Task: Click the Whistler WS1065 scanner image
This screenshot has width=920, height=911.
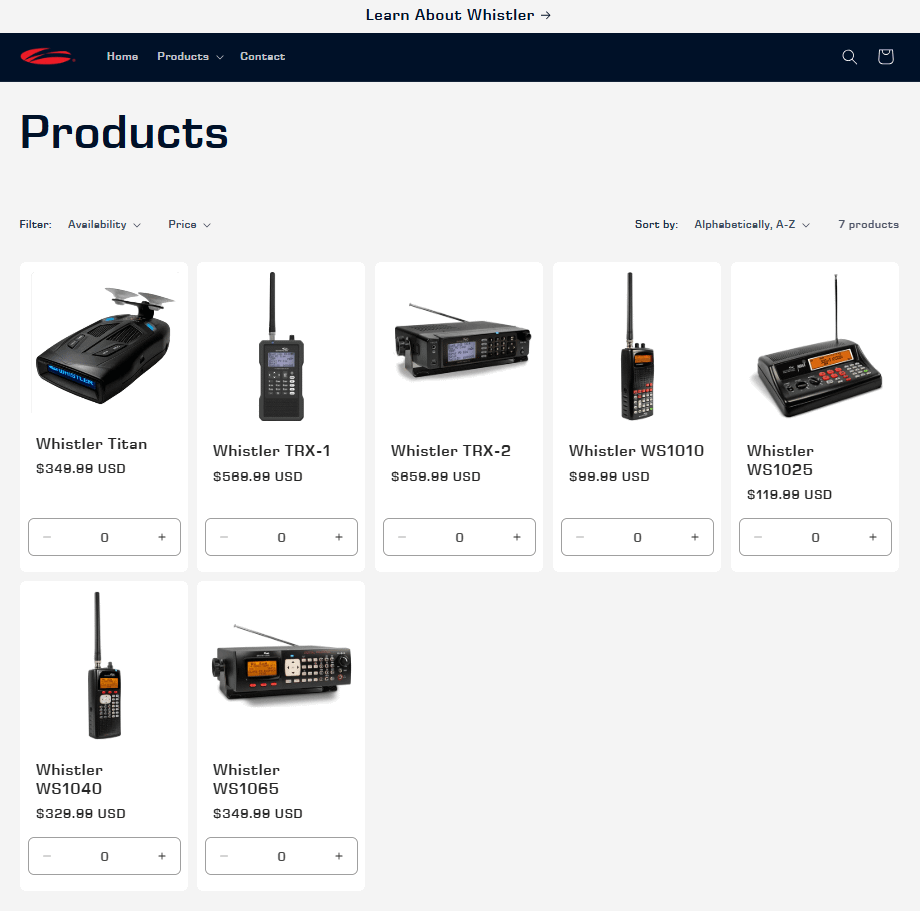Action: coord(282,663)
